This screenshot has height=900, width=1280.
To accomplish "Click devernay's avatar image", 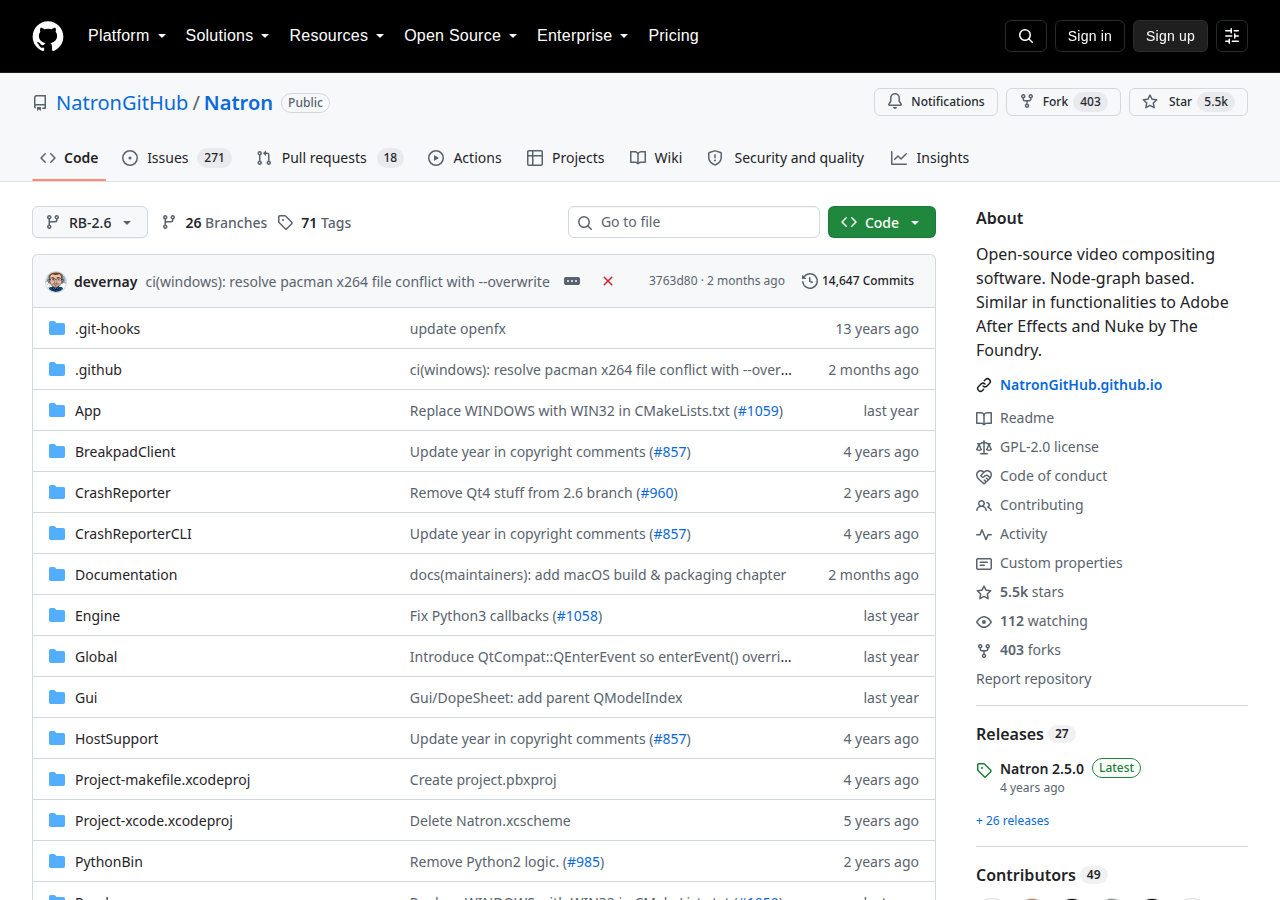I will tap(56, 281).
